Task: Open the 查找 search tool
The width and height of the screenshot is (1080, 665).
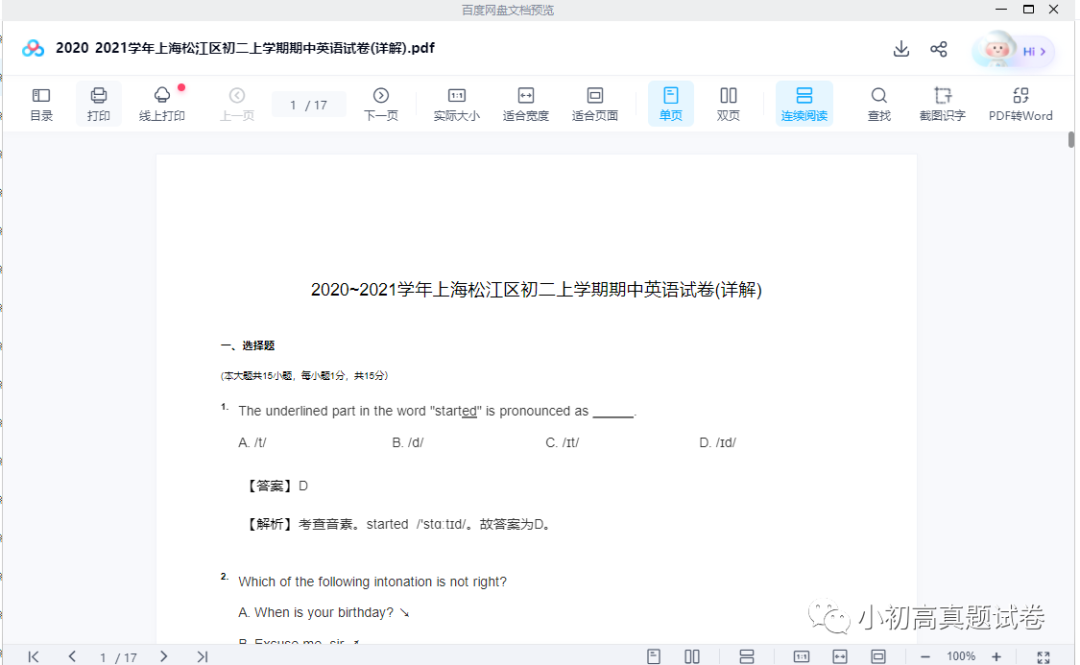Action: [x=879, y=104]
